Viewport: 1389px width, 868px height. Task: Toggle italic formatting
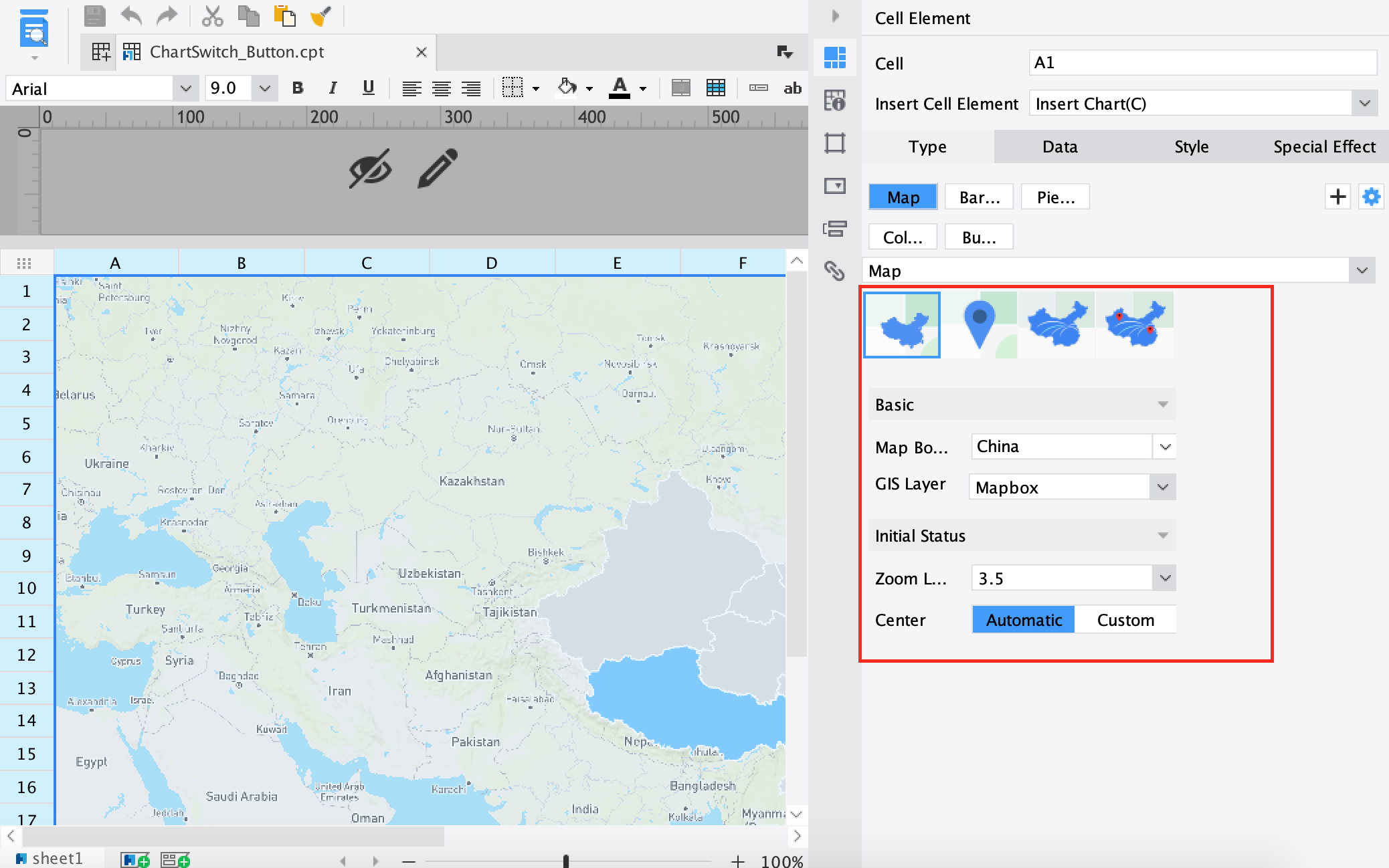tap(333, 88)
